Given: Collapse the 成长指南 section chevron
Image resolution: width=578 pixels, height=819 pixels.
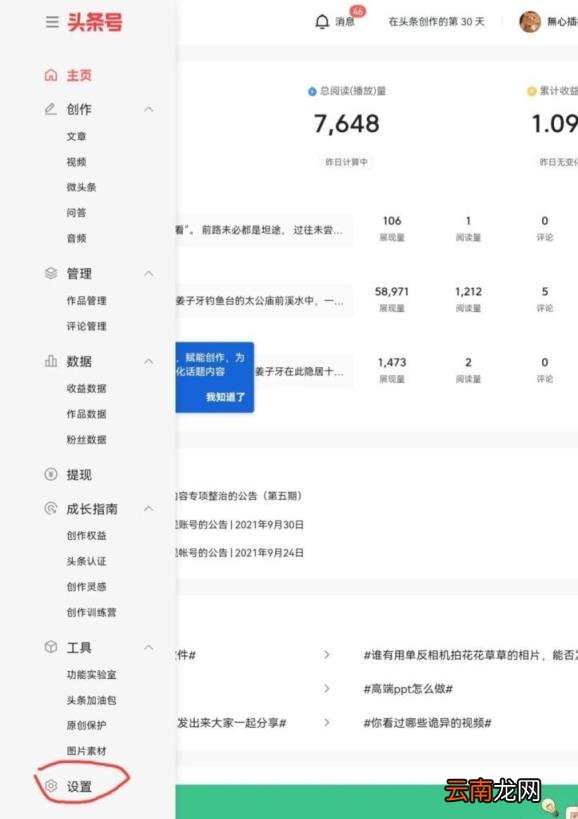Looking at the screenshot, I should pos(149,508).
